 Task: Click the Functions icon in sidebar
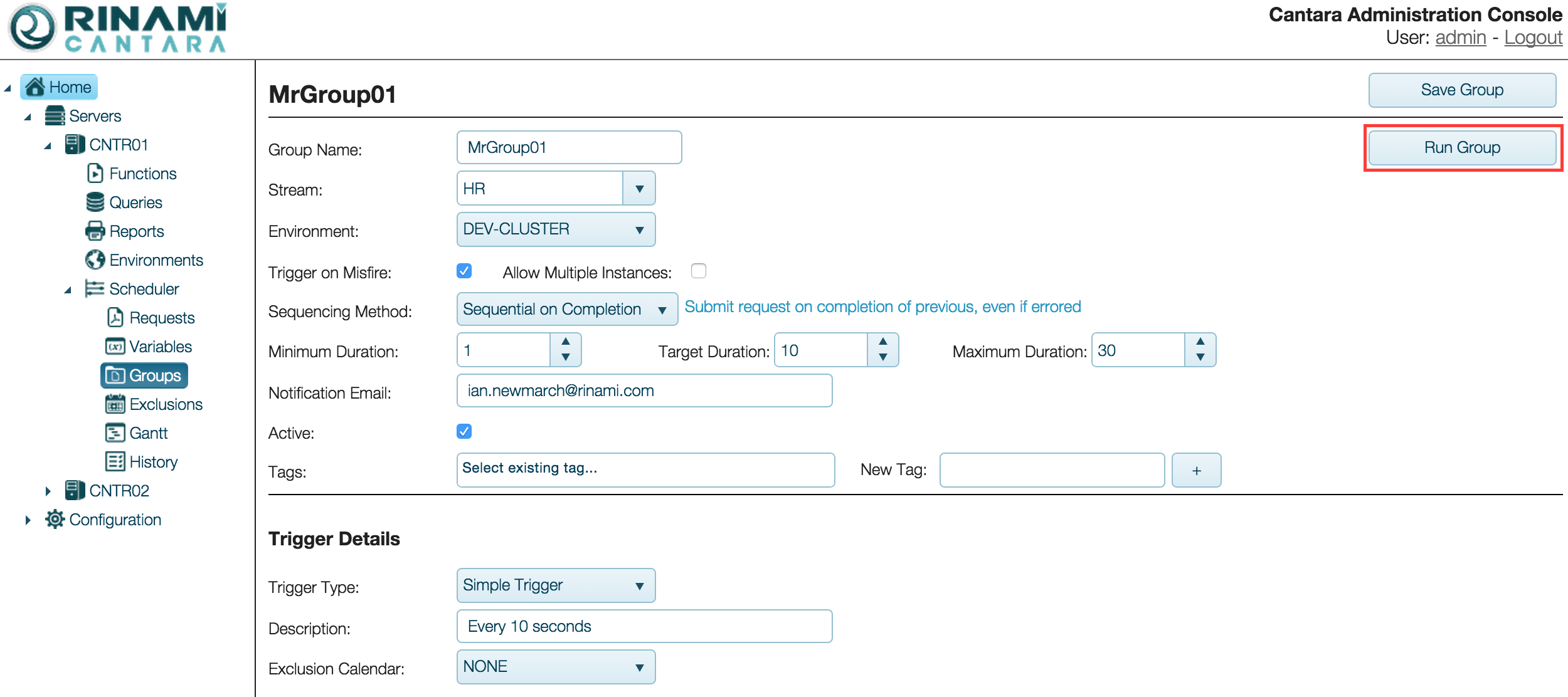coord(95,174)
